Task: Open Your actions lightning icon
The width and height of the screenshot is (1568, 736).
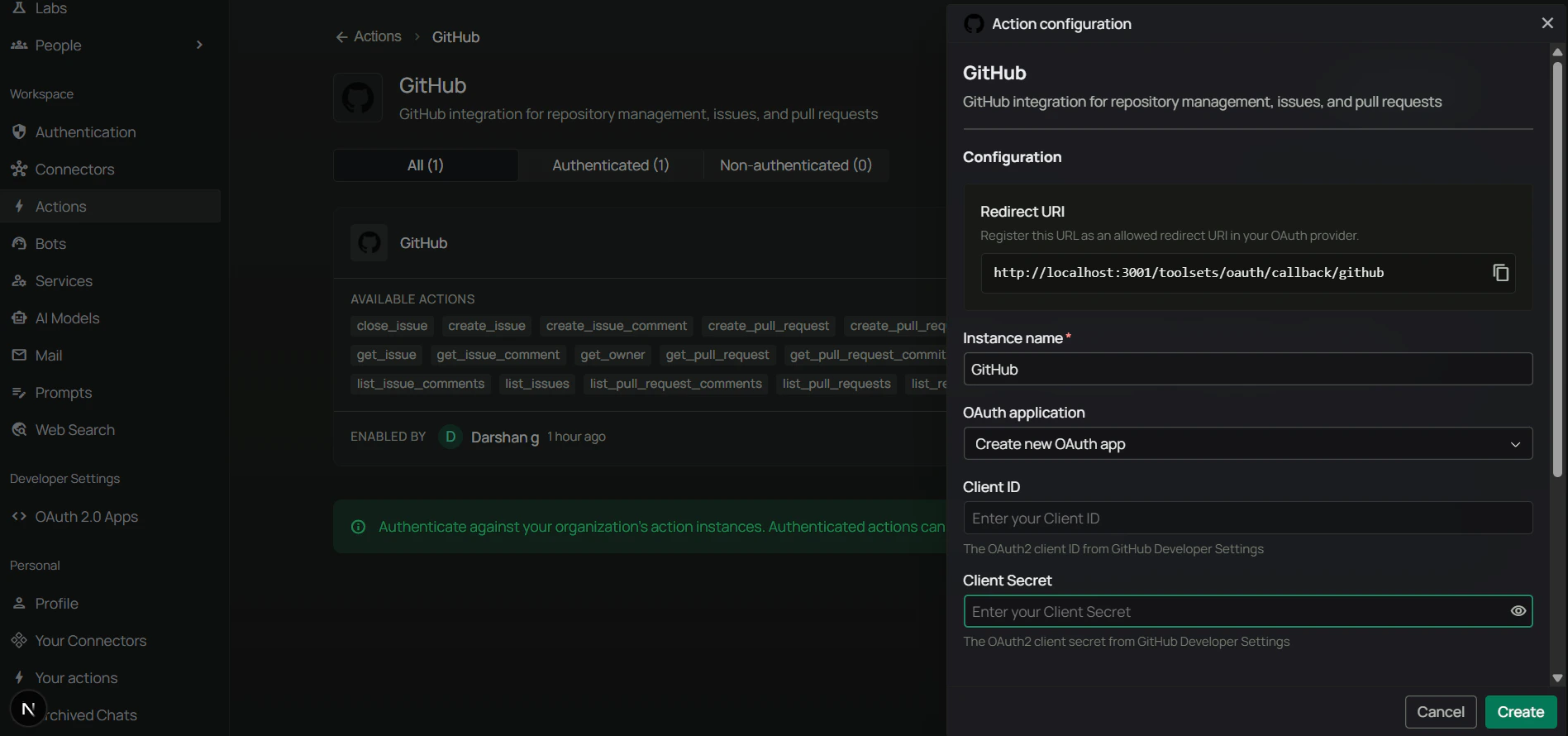Action: tap(19, 677)
